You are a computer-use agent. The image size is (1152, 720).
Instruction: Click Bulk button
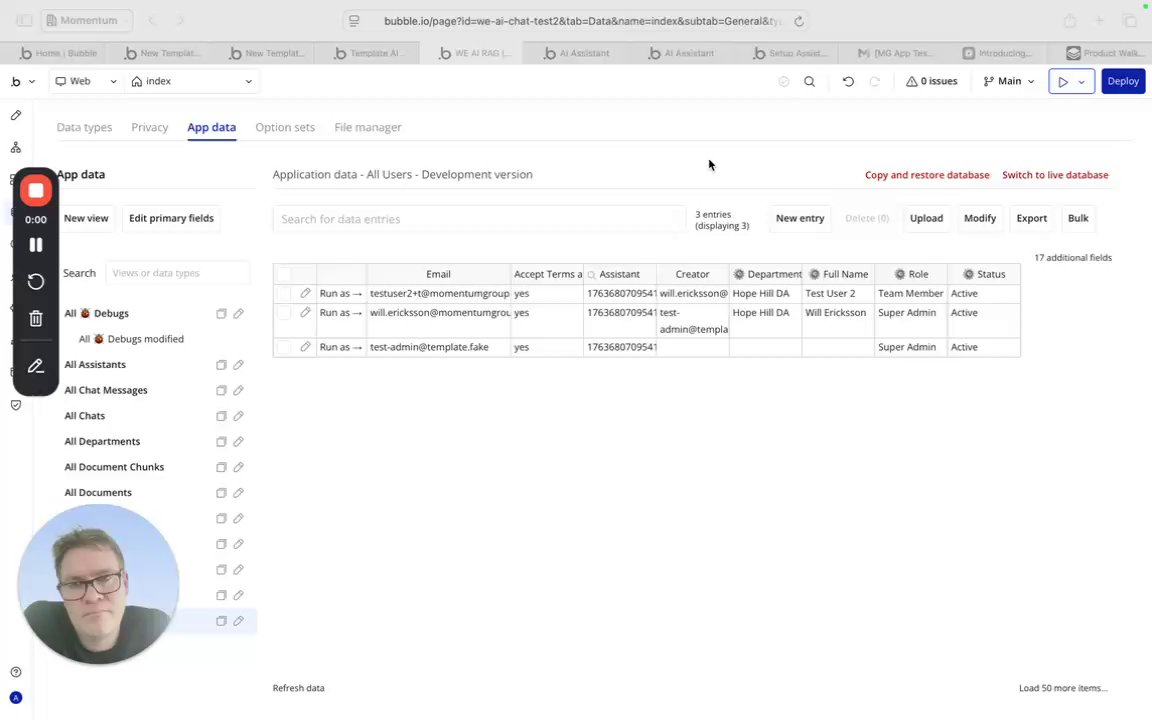(x=1078, y=218)
